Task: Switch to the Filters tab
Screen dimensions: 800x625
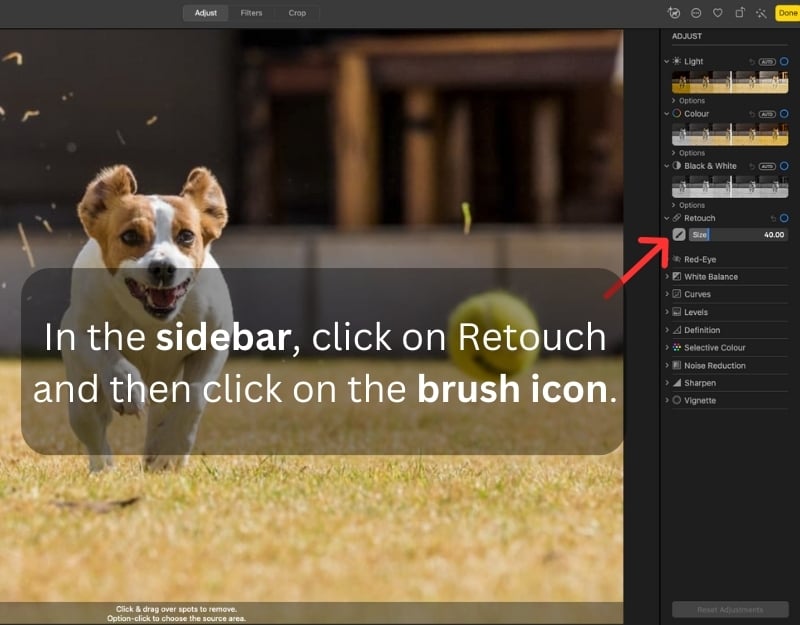Action: click(251, 13)
